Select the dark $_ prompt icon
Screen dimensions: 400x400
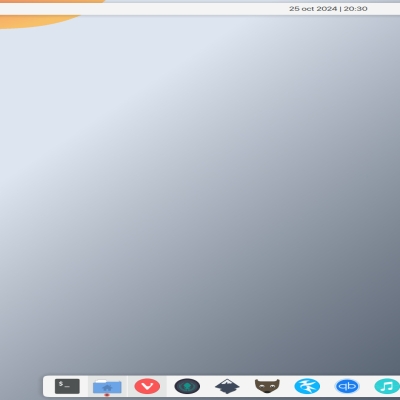pyautogui.click(x=67, y=386)
